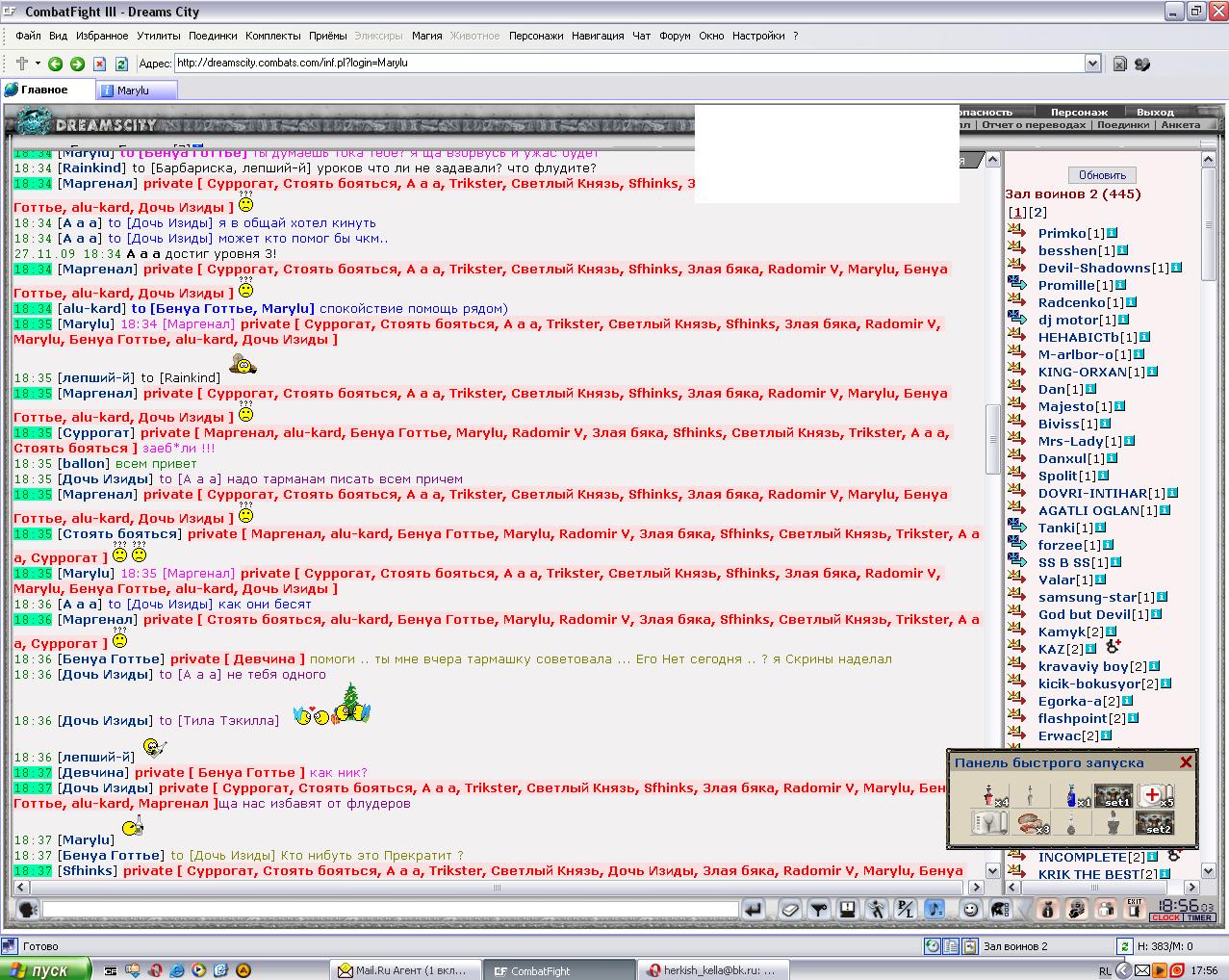Open the Настройки menu
The width and height of the screenshot is (1229, 980).
pos(758,36)
